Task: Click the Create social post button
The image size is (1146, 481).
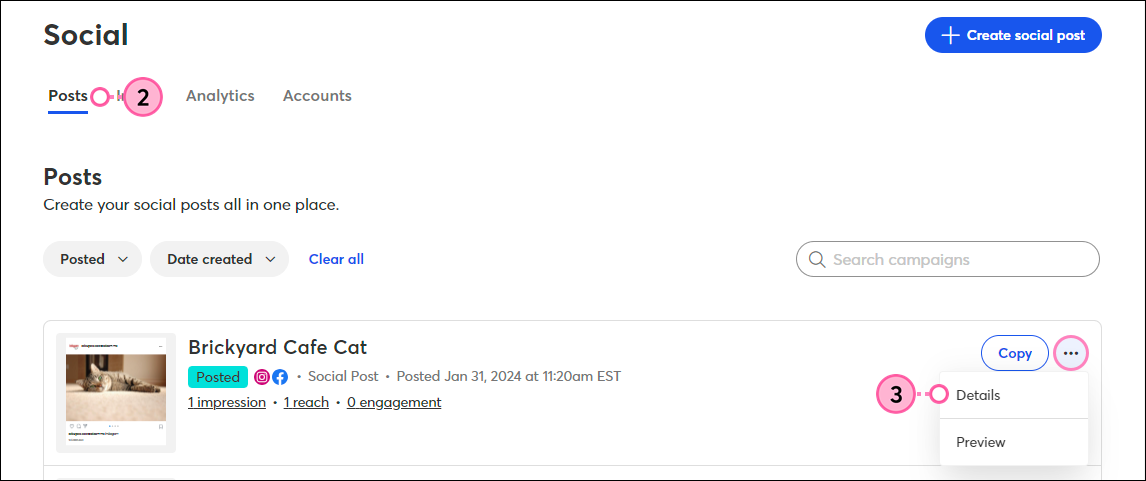Action: [1013, 35]
